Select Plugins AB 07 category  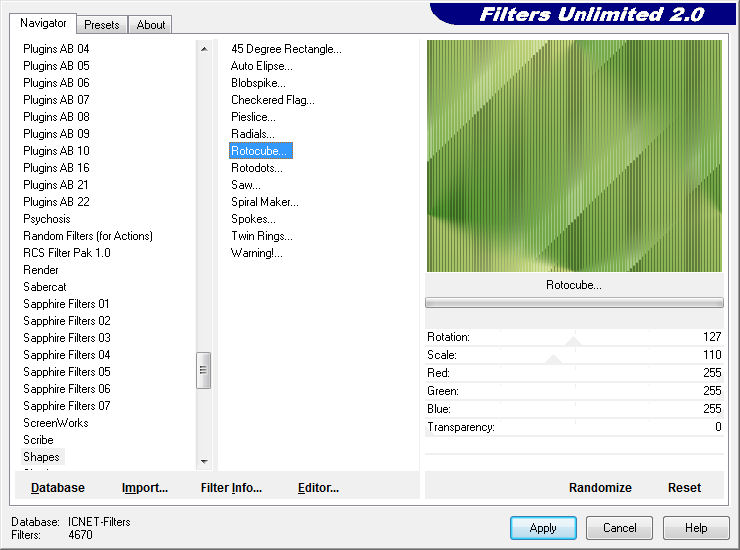click(56, 100)
